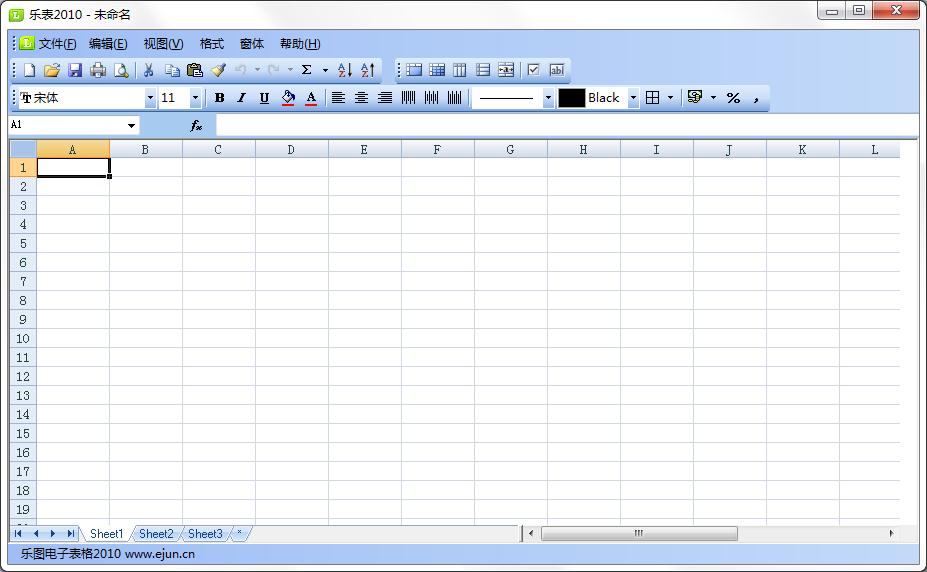Click the horizontal scrollbar thumb

tap(639, 534)
